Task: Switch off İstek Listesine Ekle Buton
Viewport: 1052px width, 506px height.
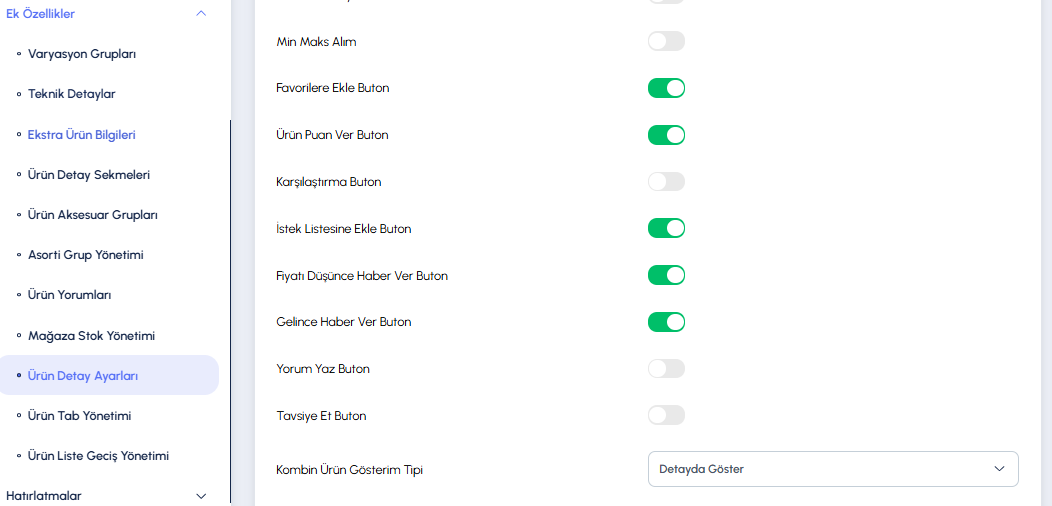Action: tap(666, 228)
